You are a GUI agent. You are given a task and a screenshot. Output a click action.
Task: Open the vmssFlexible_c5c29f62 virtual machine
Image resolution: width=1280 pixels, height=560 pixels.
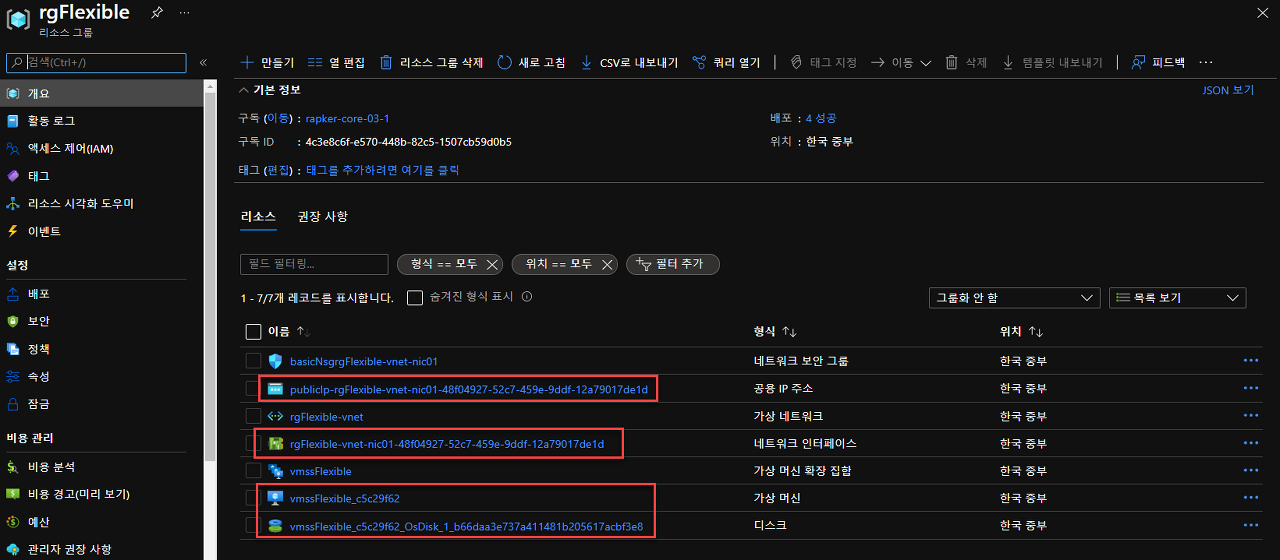344,498
